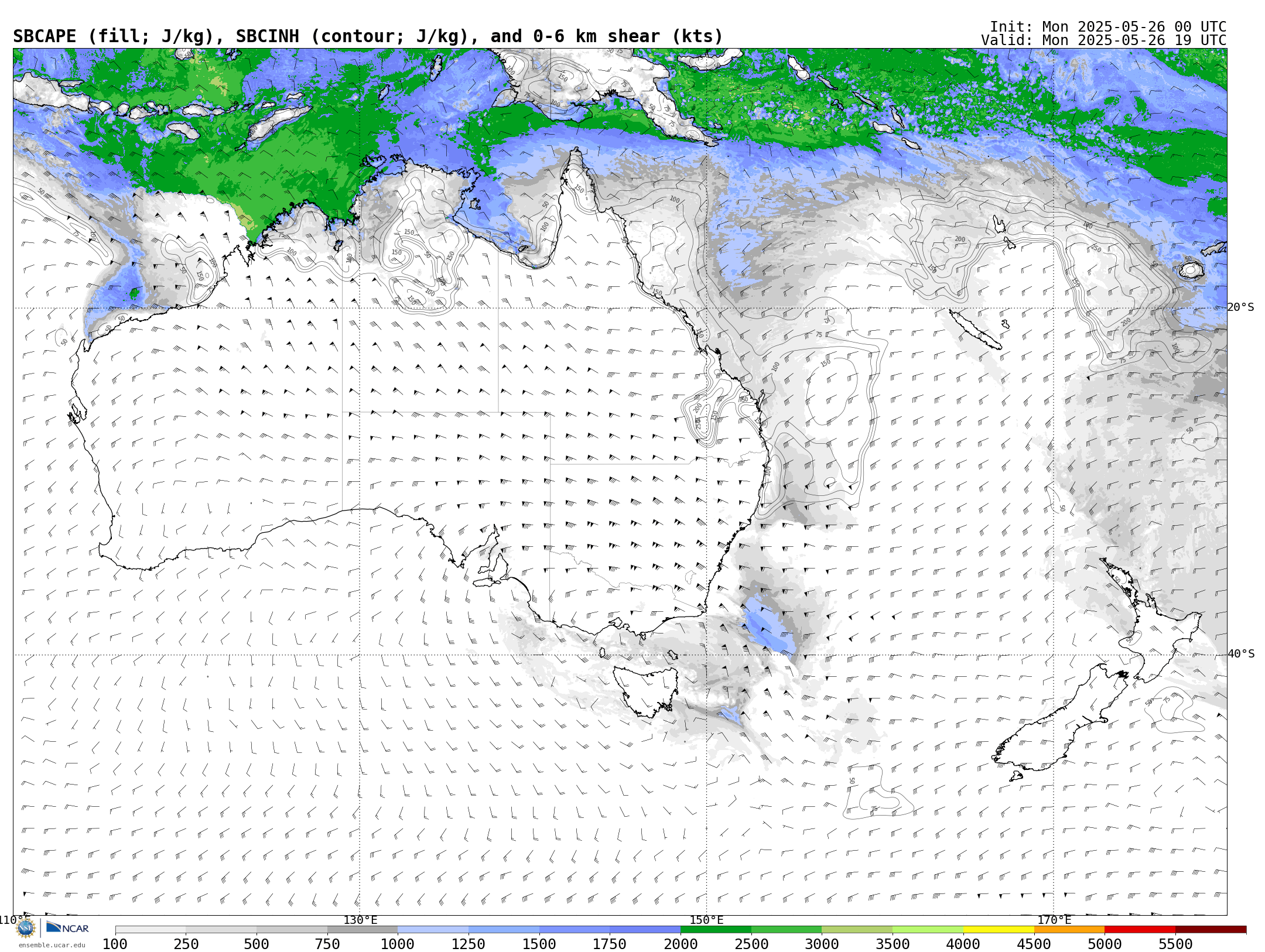The image size is (1265, 952).
Task: Click the 40°S latitude label
Action: click(x=1241, y=654)
